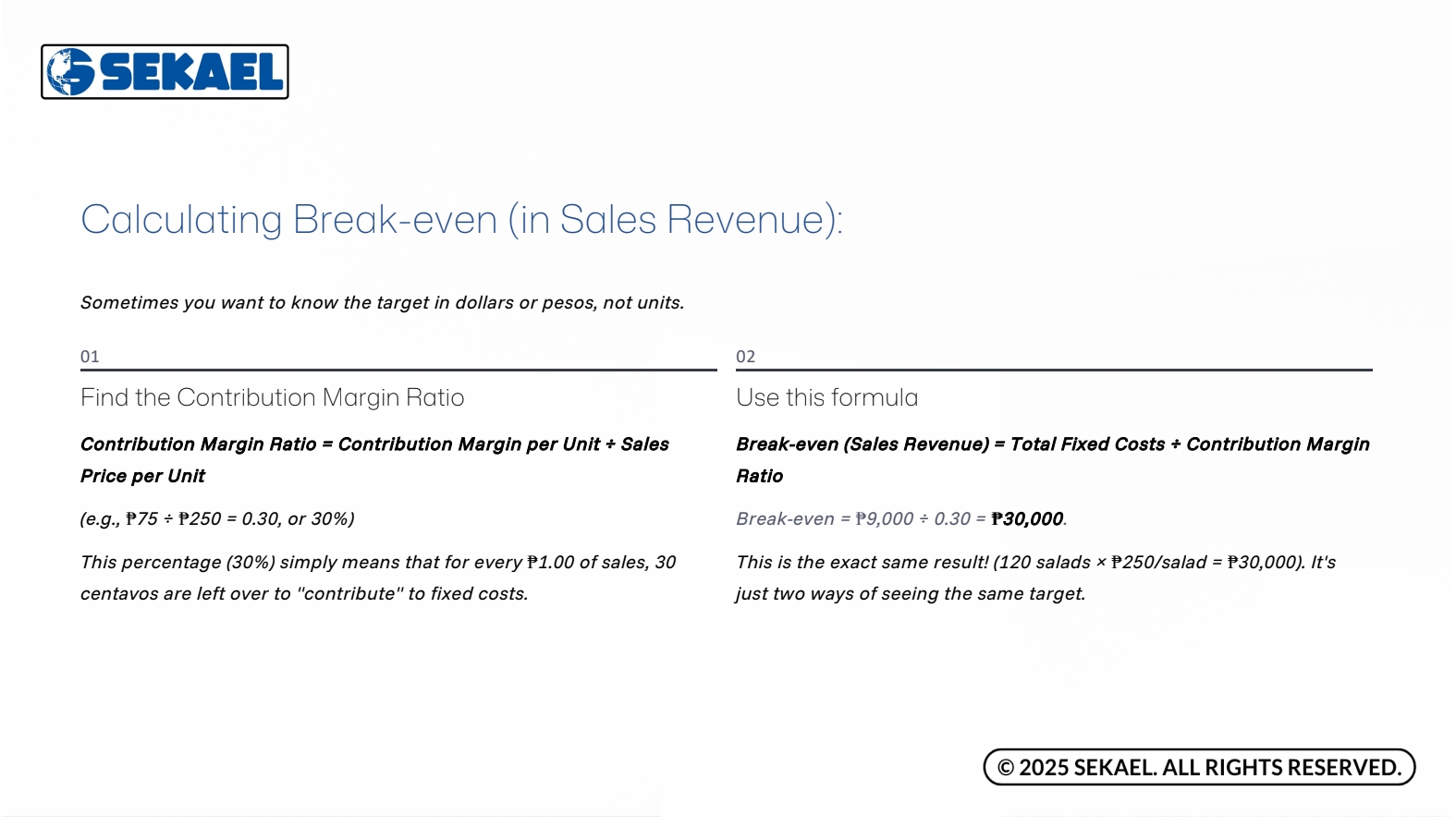Screen dimensions: 1456x839
Task: Select the bold Break-even (Sales Revenue) formula
Action: point(1052,459)
